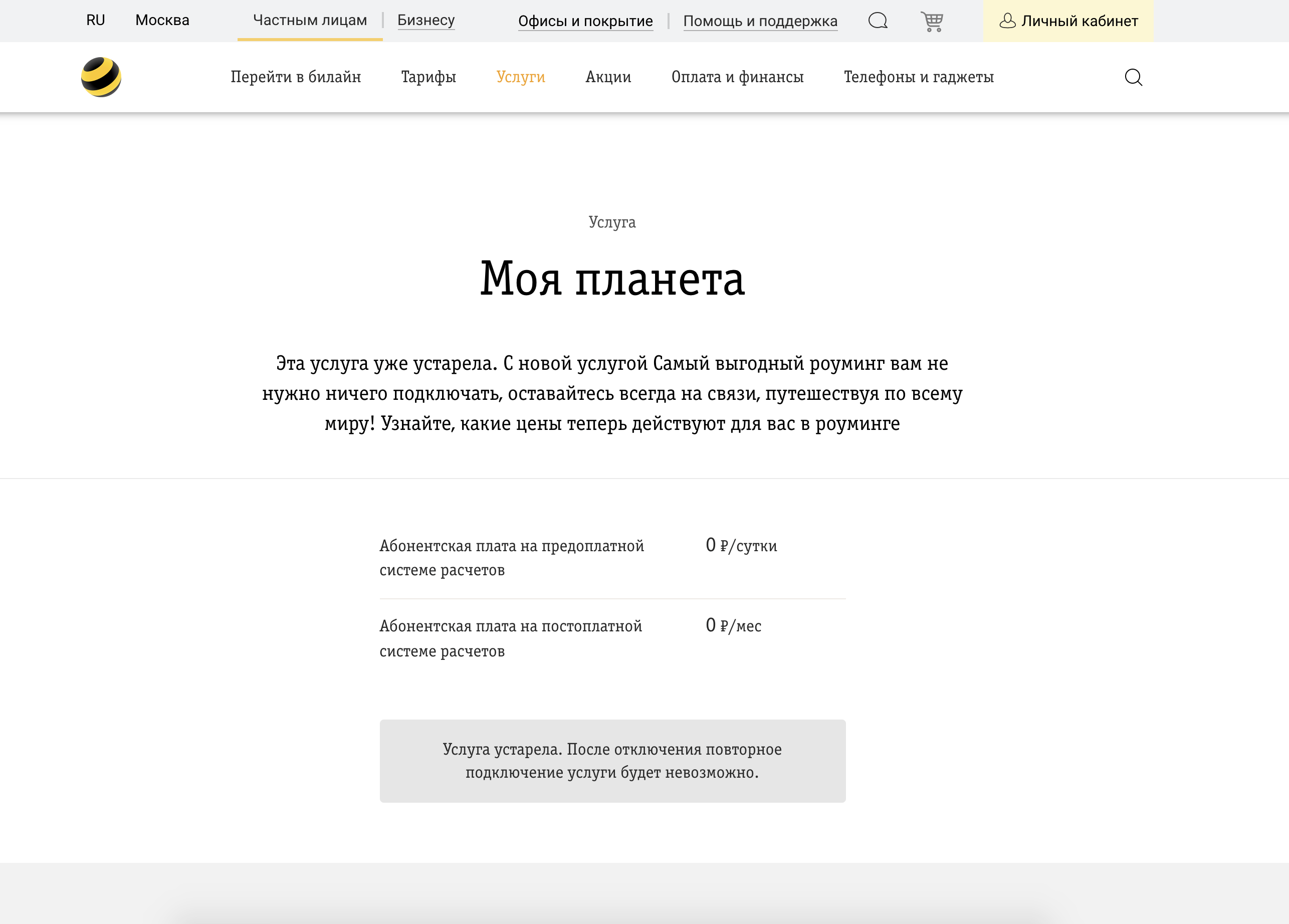Click the gray Услуга устарела notice box
This screenshot has height=924, width=1289.
tap(612, 760)
